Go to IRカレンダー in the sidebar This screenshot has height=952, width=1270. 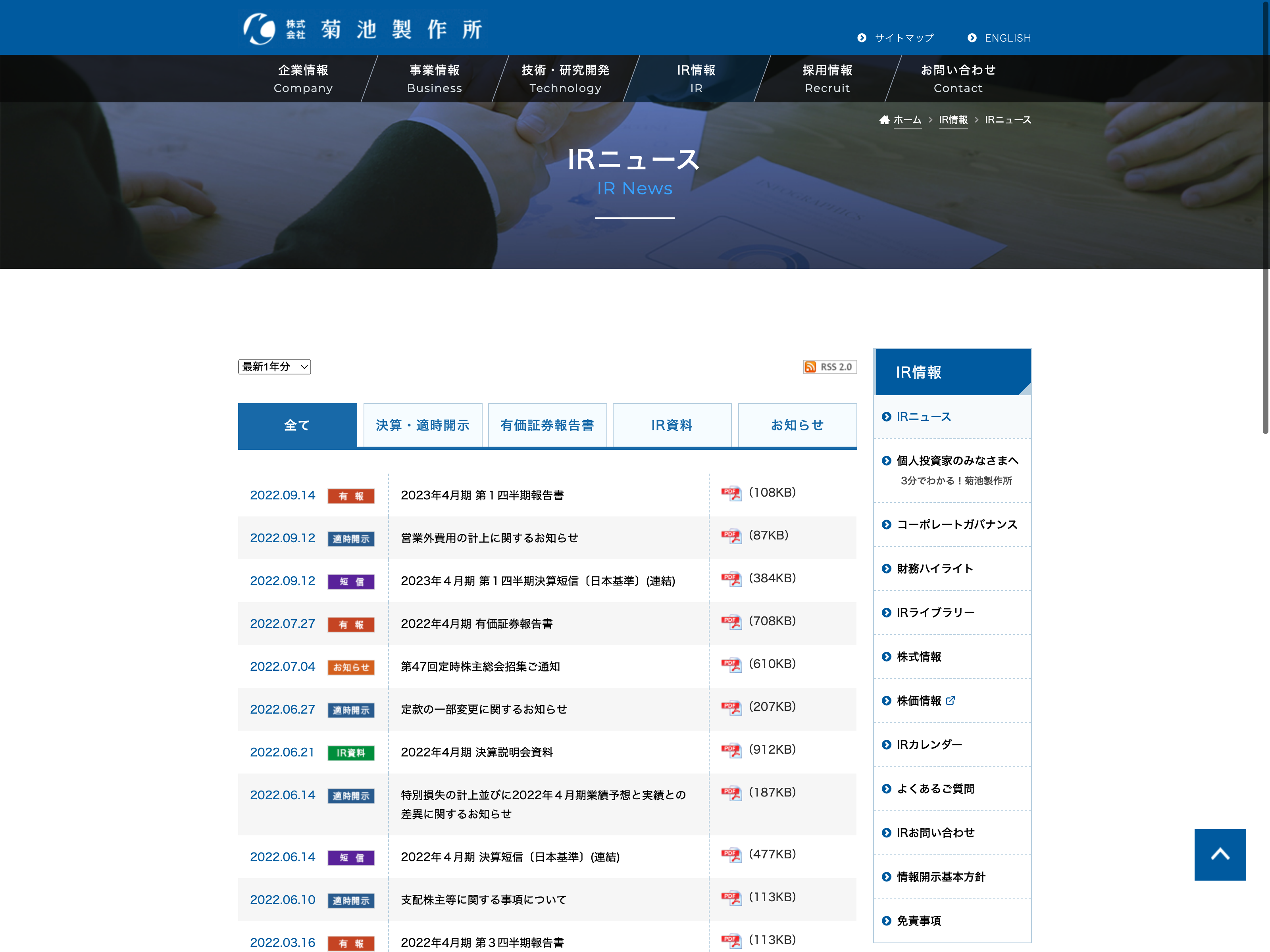pyautogui.click(x=929, y=744)
